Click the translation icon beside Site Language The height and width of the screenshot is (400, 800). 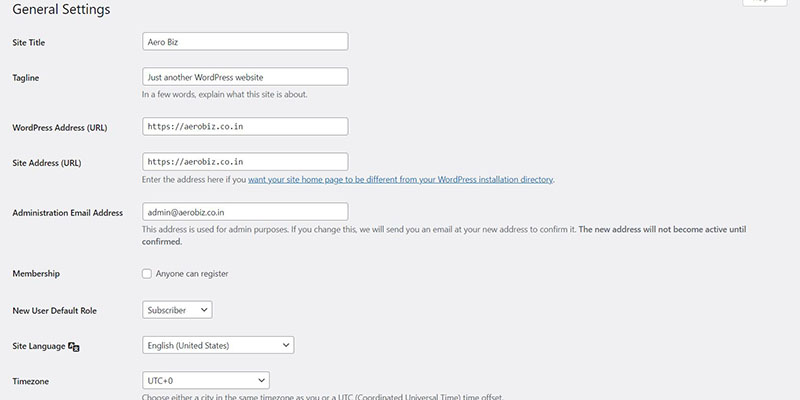click(73, 346)
